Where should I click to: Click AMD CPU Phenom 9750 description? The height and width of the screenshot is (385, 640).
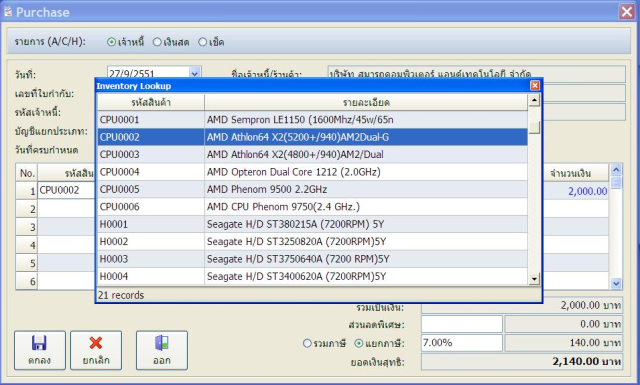pos(283,207)
